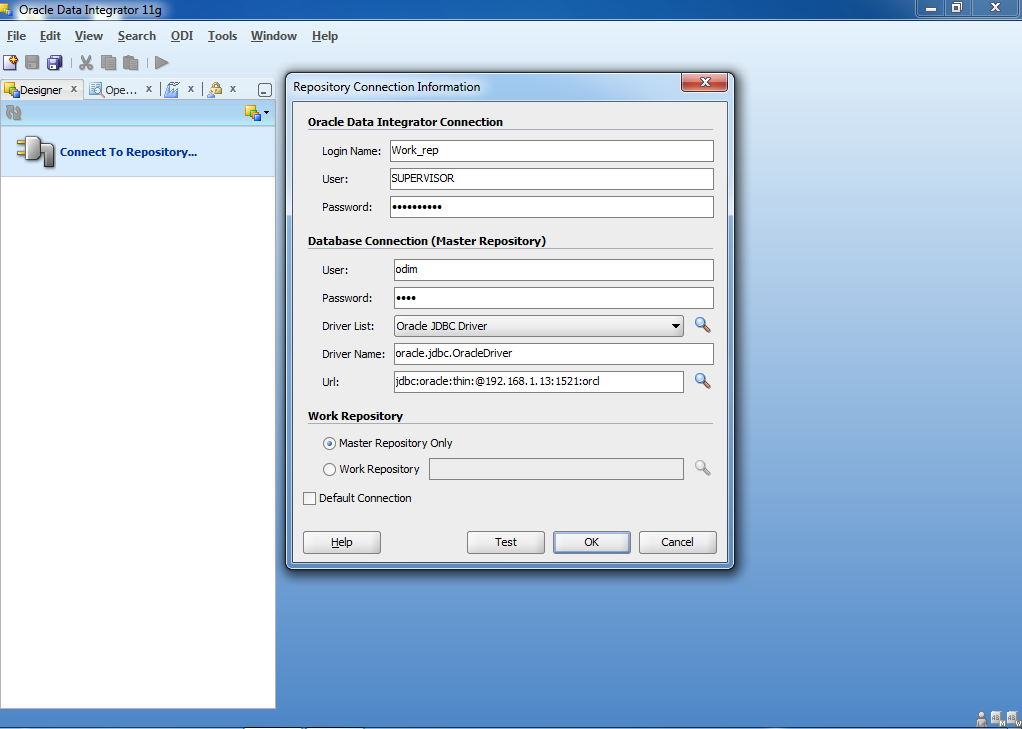
Task: Click the New document toolbar icon
Action: coord(11,62)
